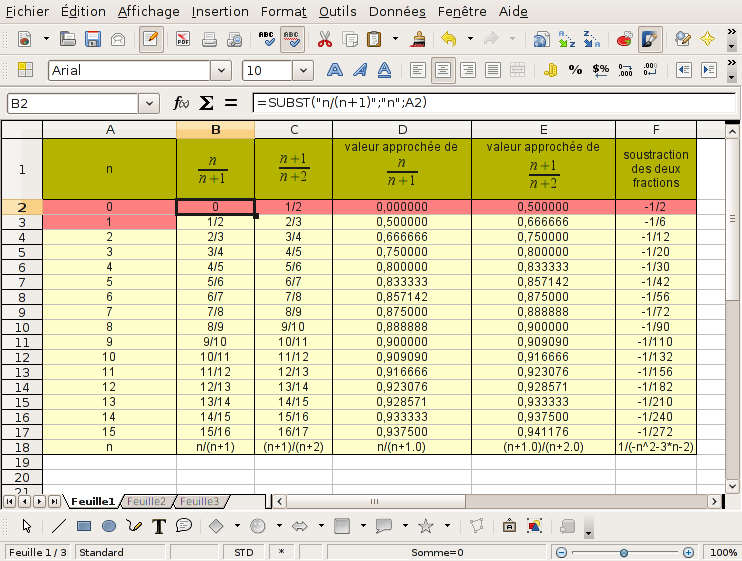
Task: Open the Format menu
Action: 283,12
